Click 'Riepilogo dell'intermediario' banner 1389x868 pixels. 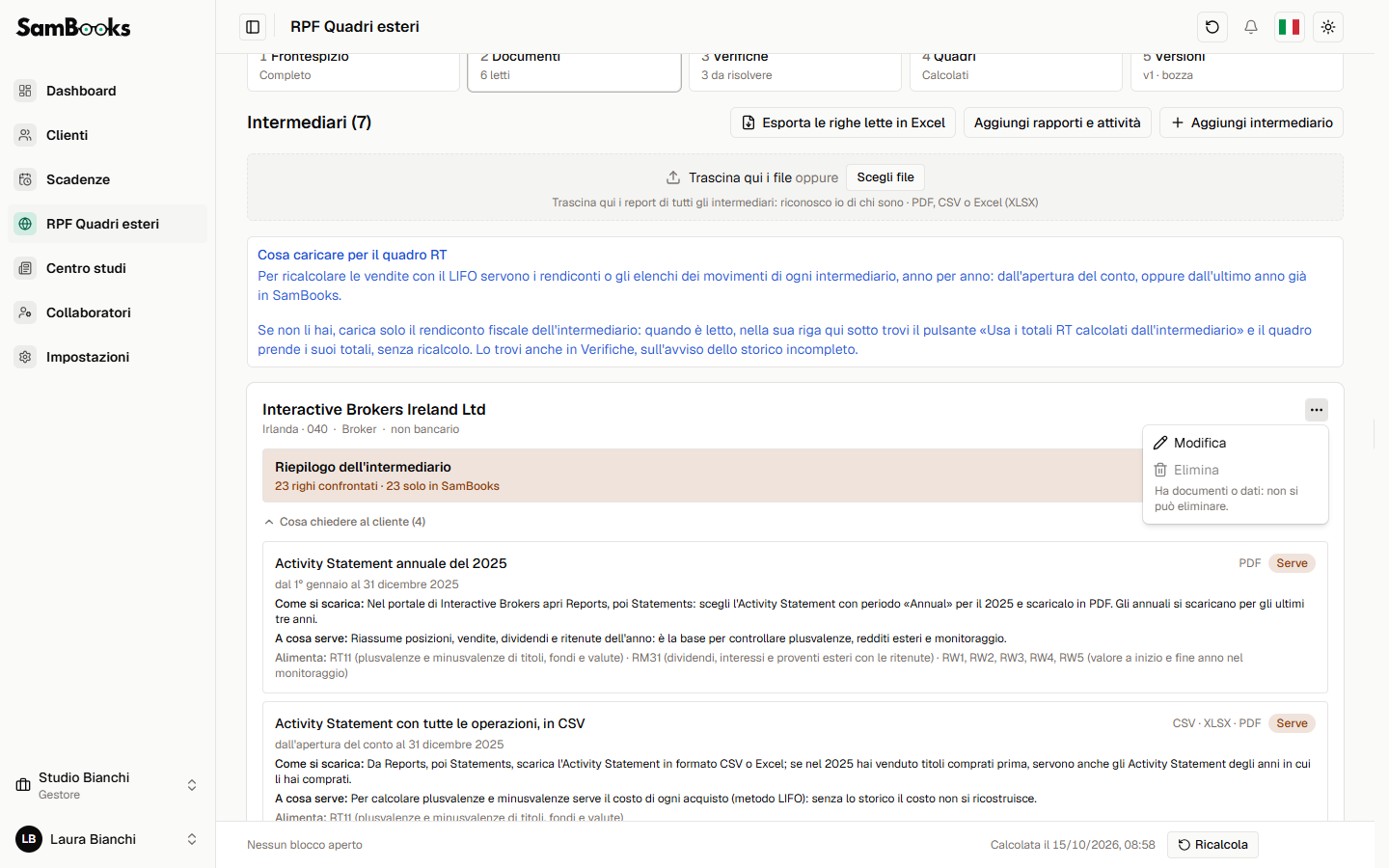tap(702, 475)
